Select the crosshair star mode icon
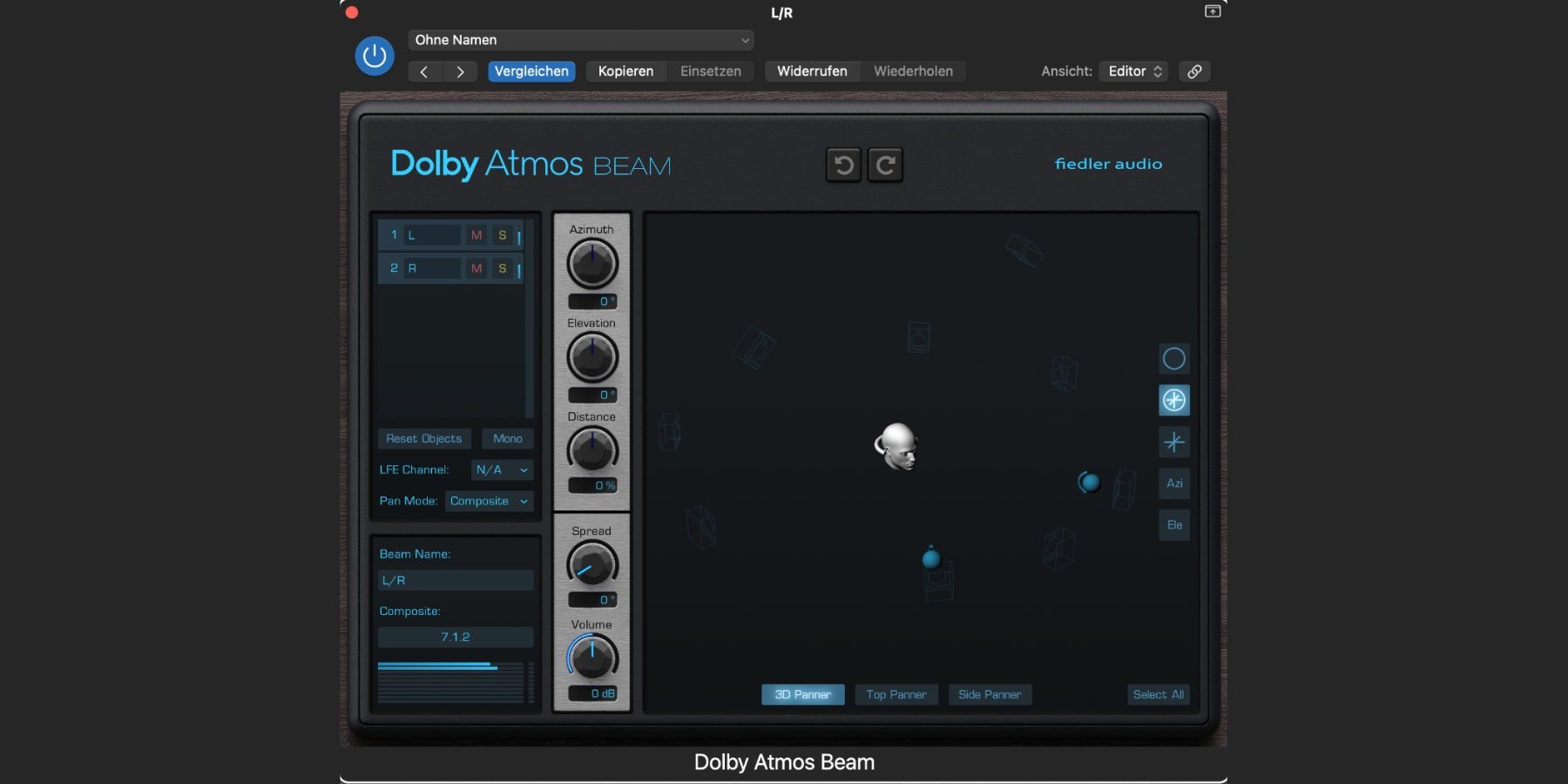The height and width of the screenshot is (784, 1568). [1173, 442]
